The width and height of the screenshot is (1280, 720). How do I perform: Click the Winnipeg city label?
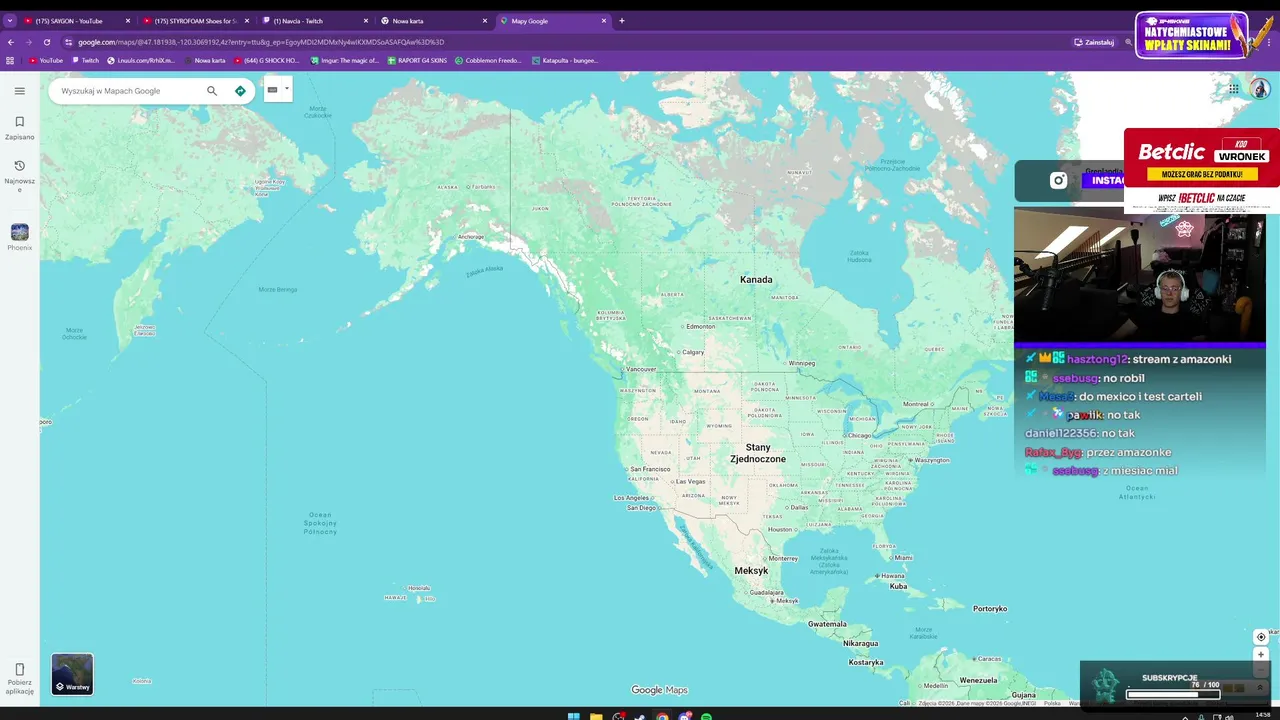point(802,363)
